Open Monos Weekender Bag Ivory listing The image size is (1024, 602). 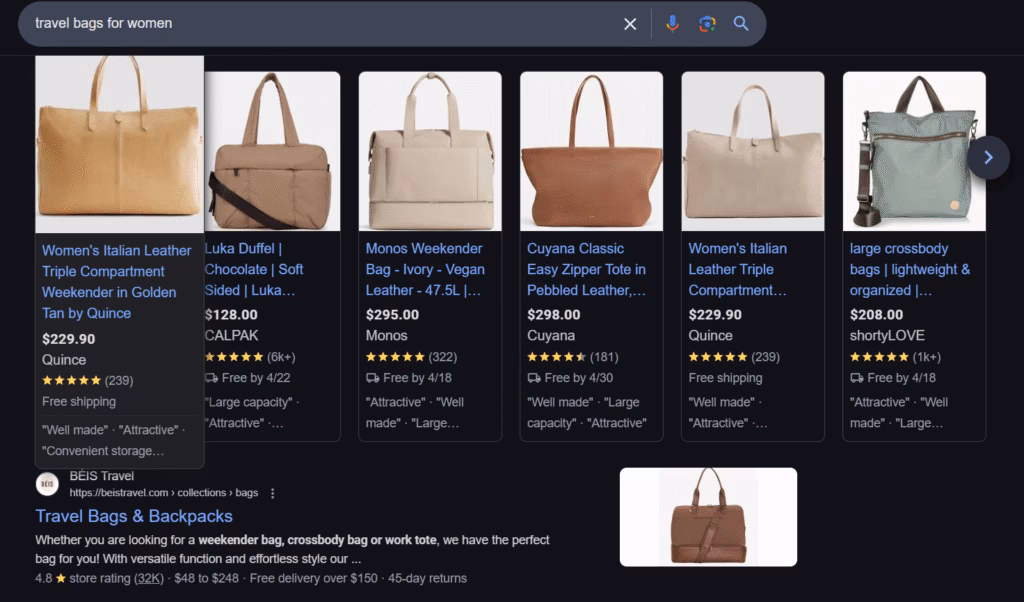(x=424, y=269)
